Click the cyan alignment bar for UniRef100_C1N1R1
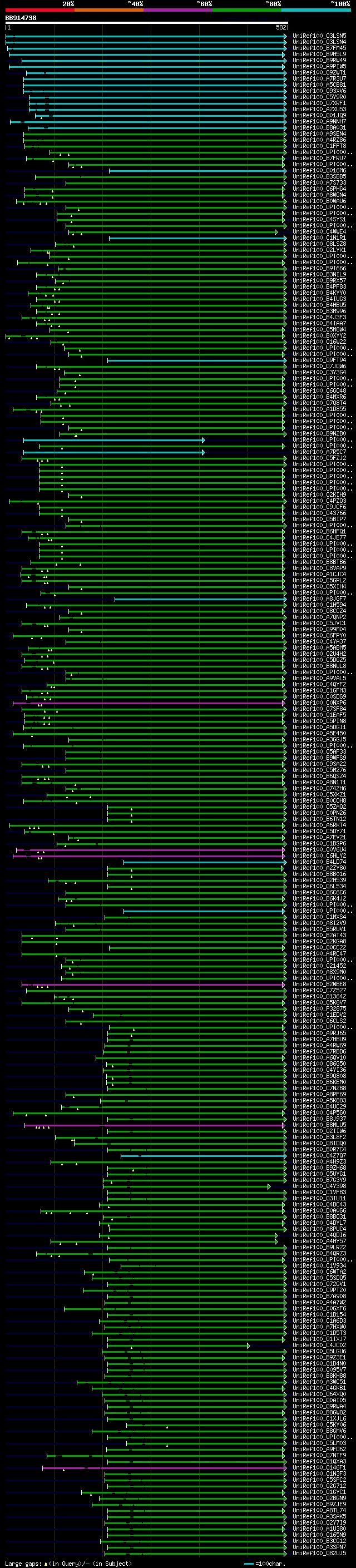 coord(197,238)
